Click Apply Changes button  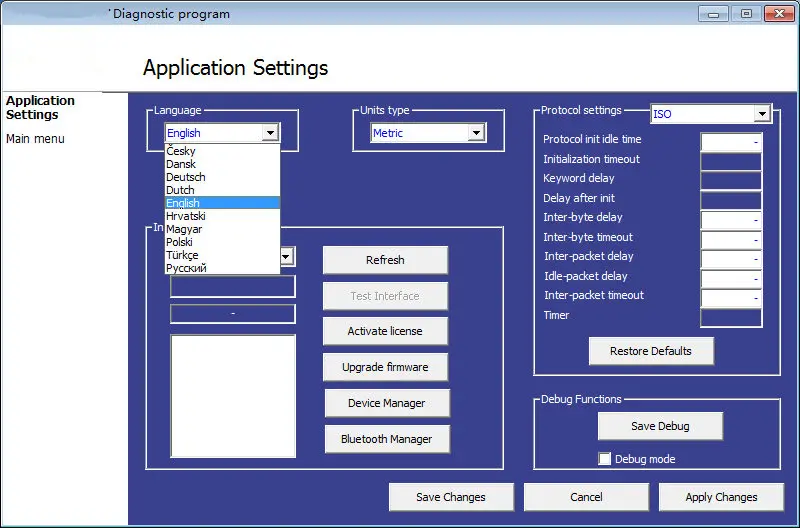coord(721,497)
